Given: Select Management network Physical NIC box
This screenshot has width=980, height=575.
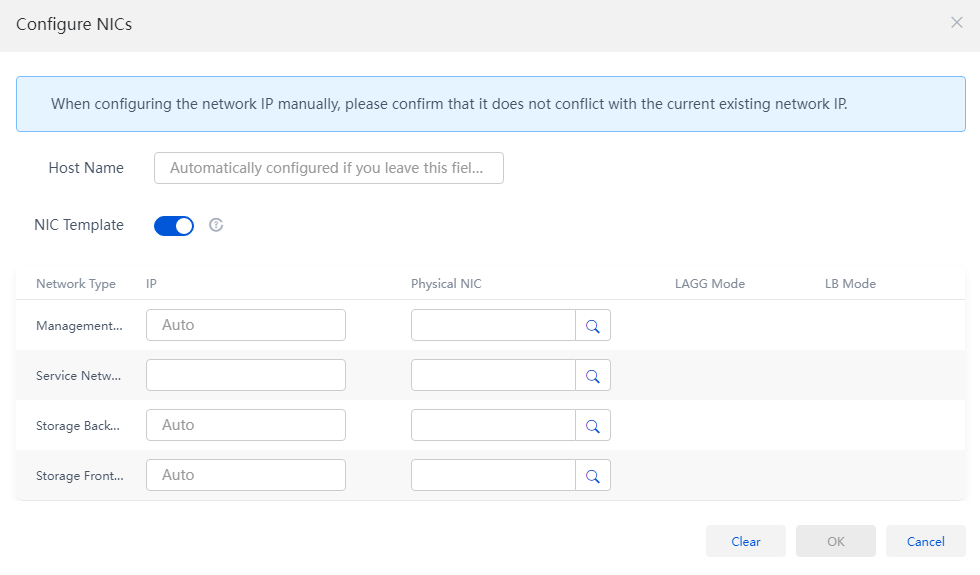Looking at the screenshot, I should tap(493, 325).
